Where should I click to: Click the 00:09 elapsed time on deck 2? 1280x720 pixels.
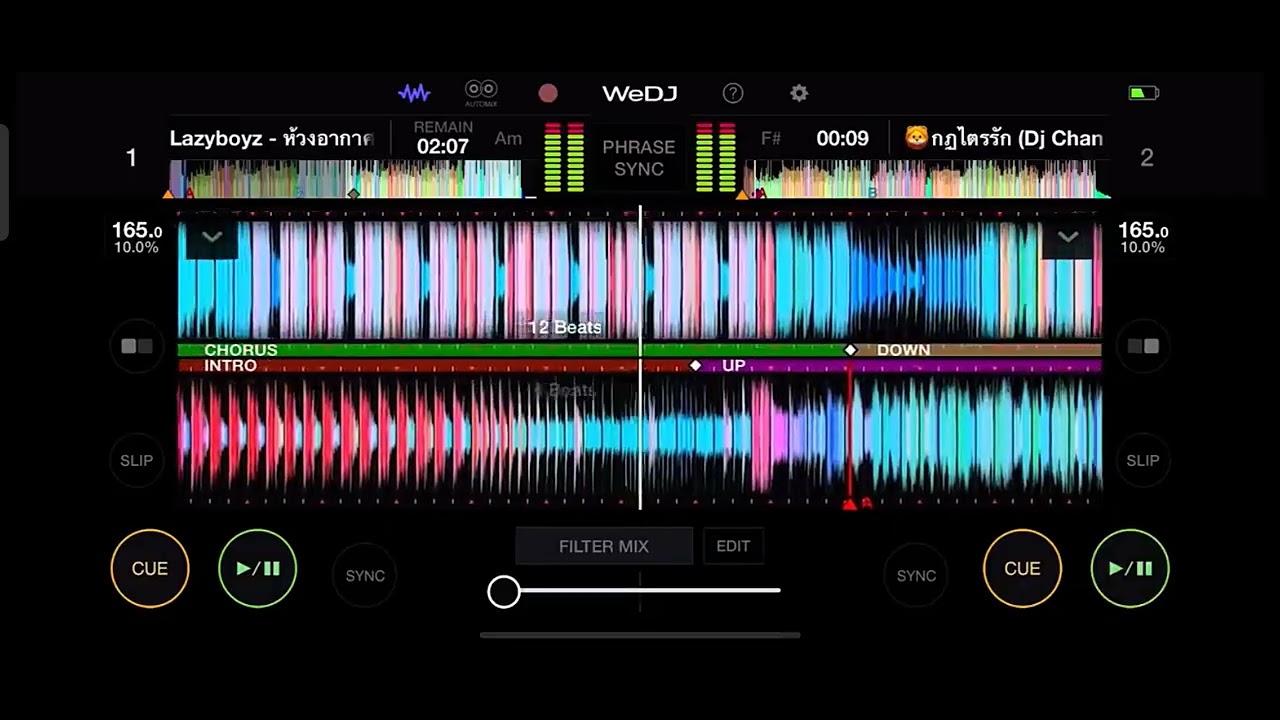coord(843,139)
